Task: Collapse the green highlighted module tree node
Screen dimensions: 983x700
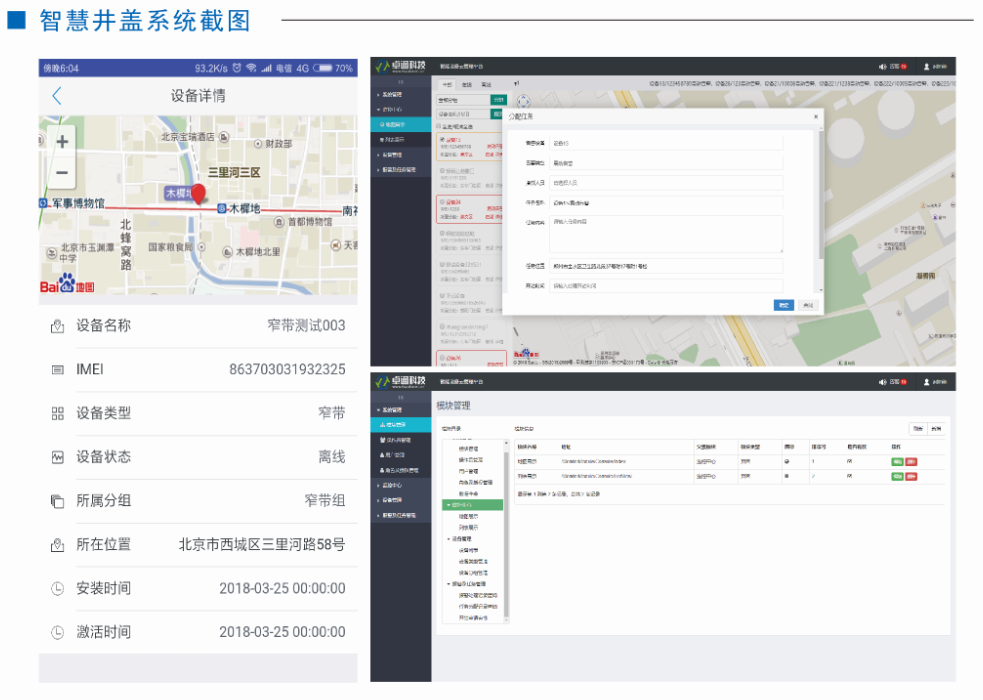Action: 448,504
